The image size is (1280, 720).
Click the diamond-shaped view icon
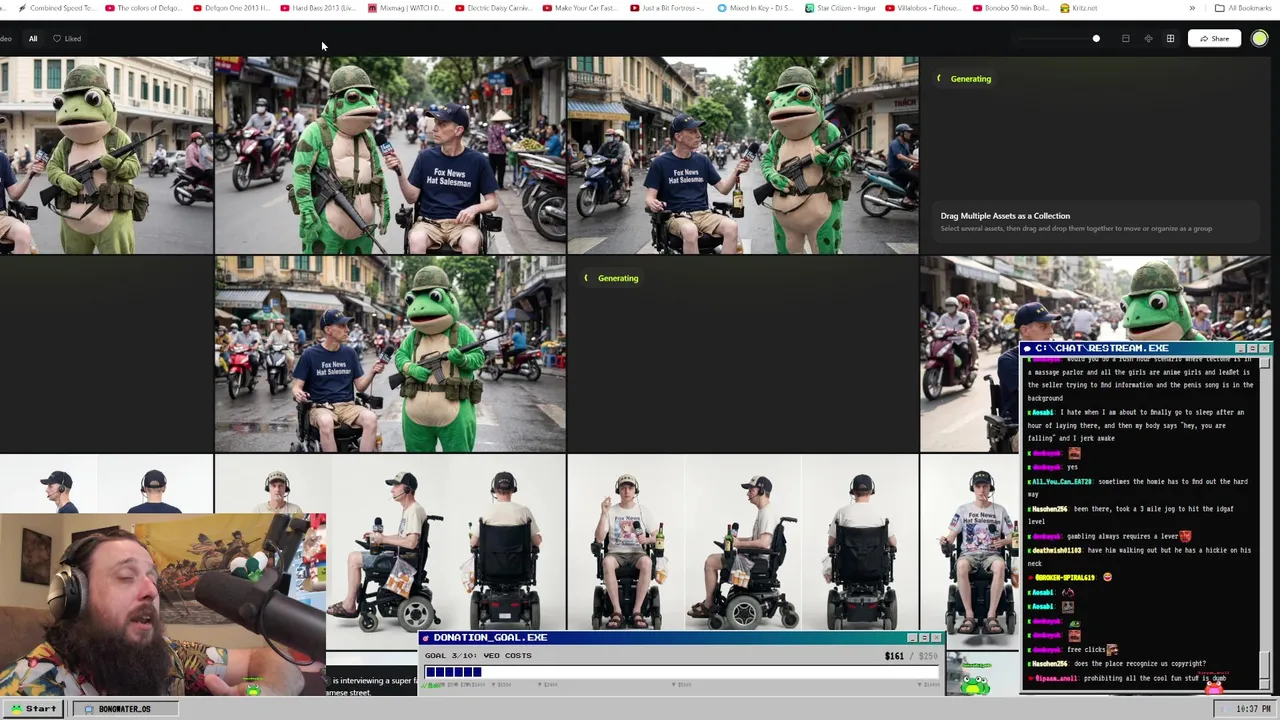click(1148, 39)
